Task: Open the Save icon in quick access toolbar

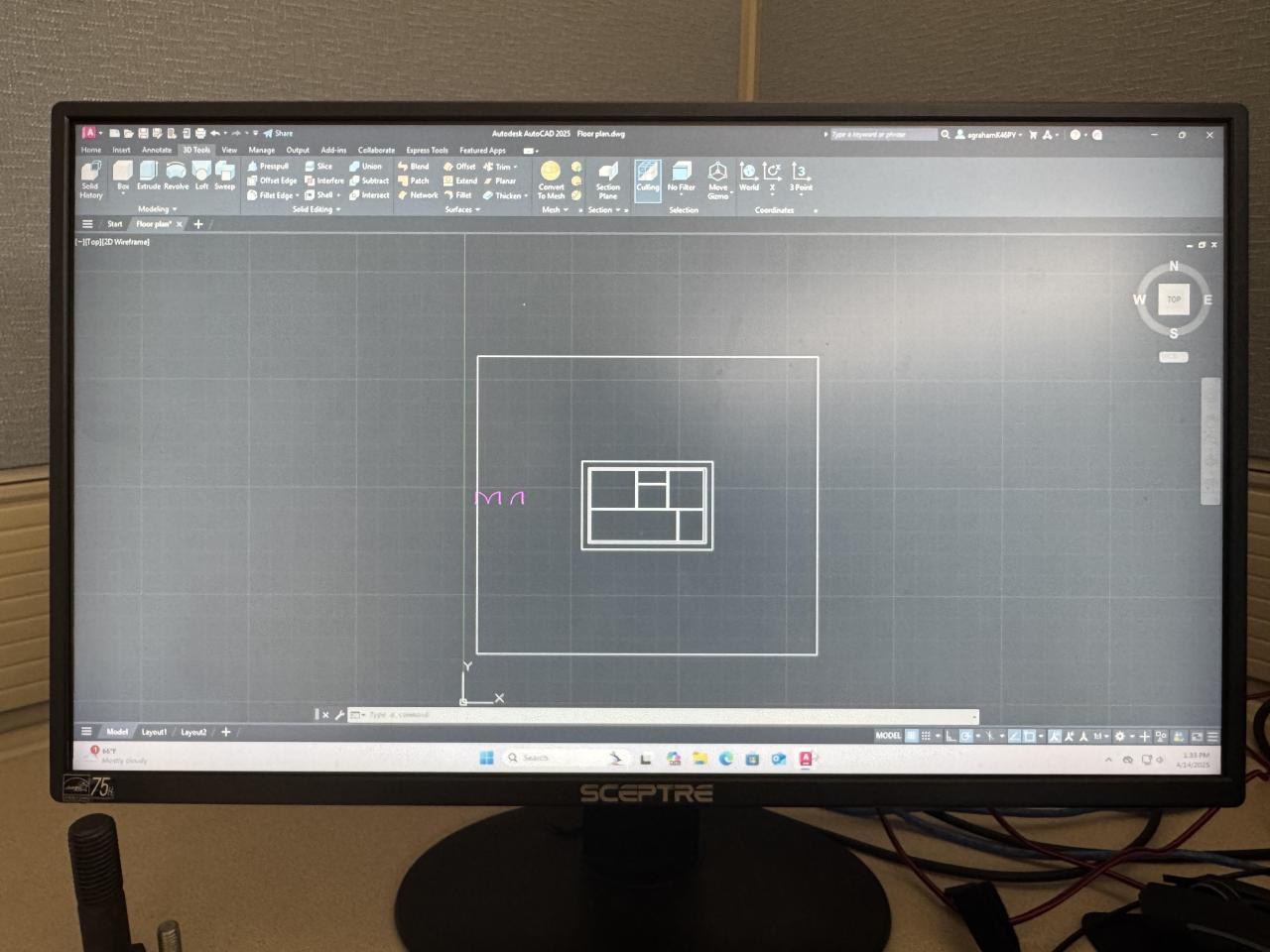Action: coord(143,133)
